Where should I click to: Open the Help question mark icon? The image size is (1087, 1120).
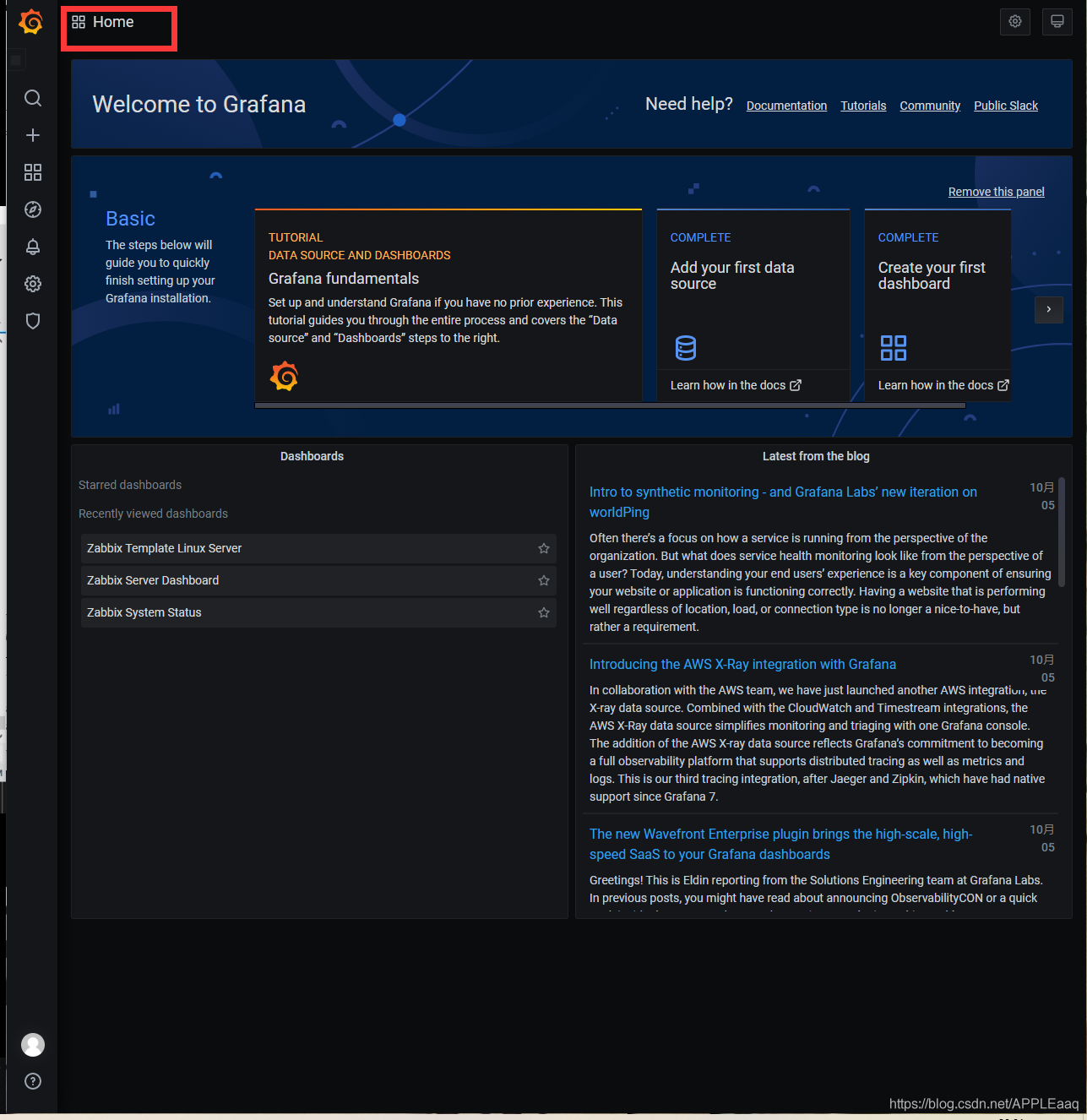(33, 1081)
